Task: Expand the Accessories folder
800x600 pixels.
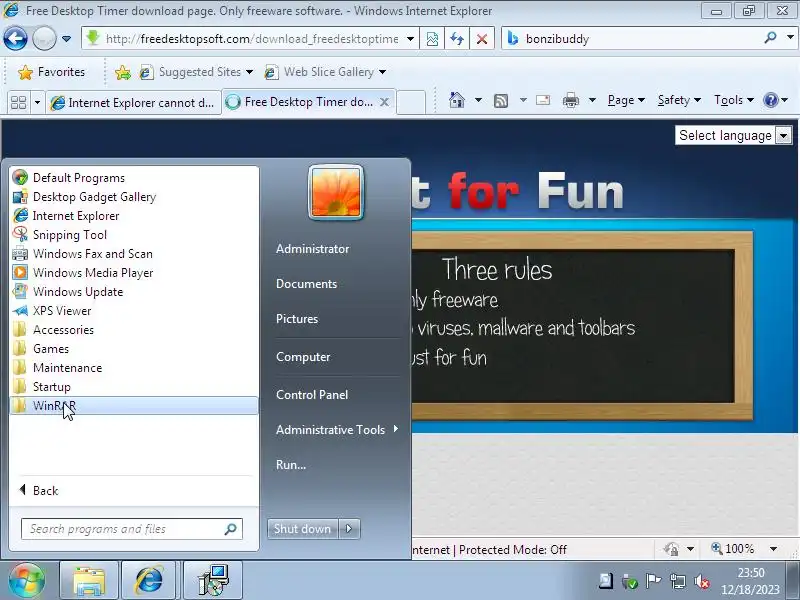Action: click(134, 330)
